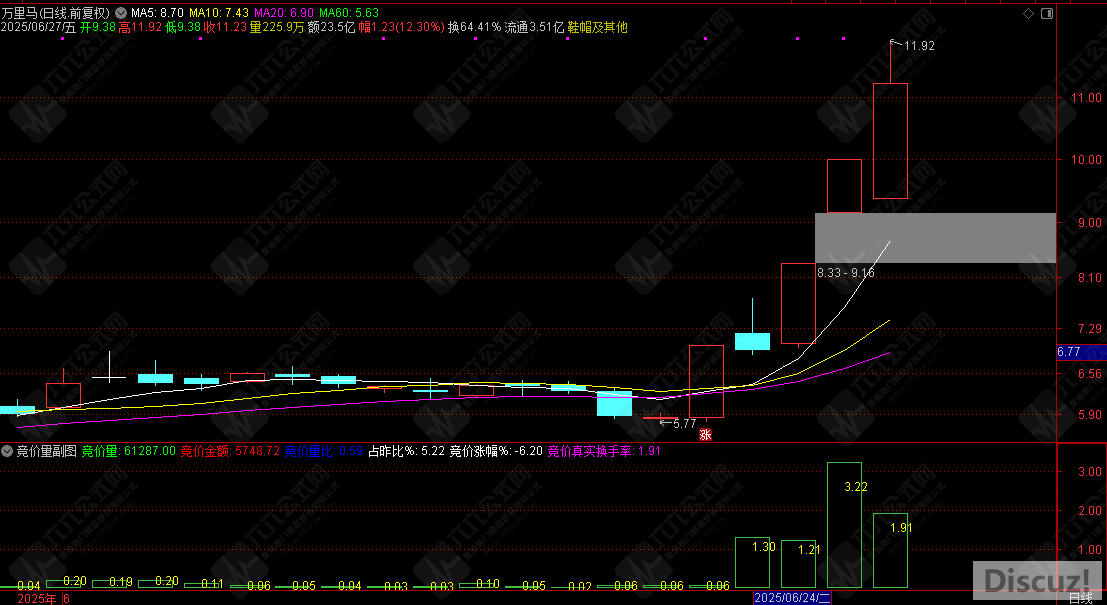Click the gray gap zone labeled 8.33 - 9.16
Screen dimensions: 1107x605
935,238
